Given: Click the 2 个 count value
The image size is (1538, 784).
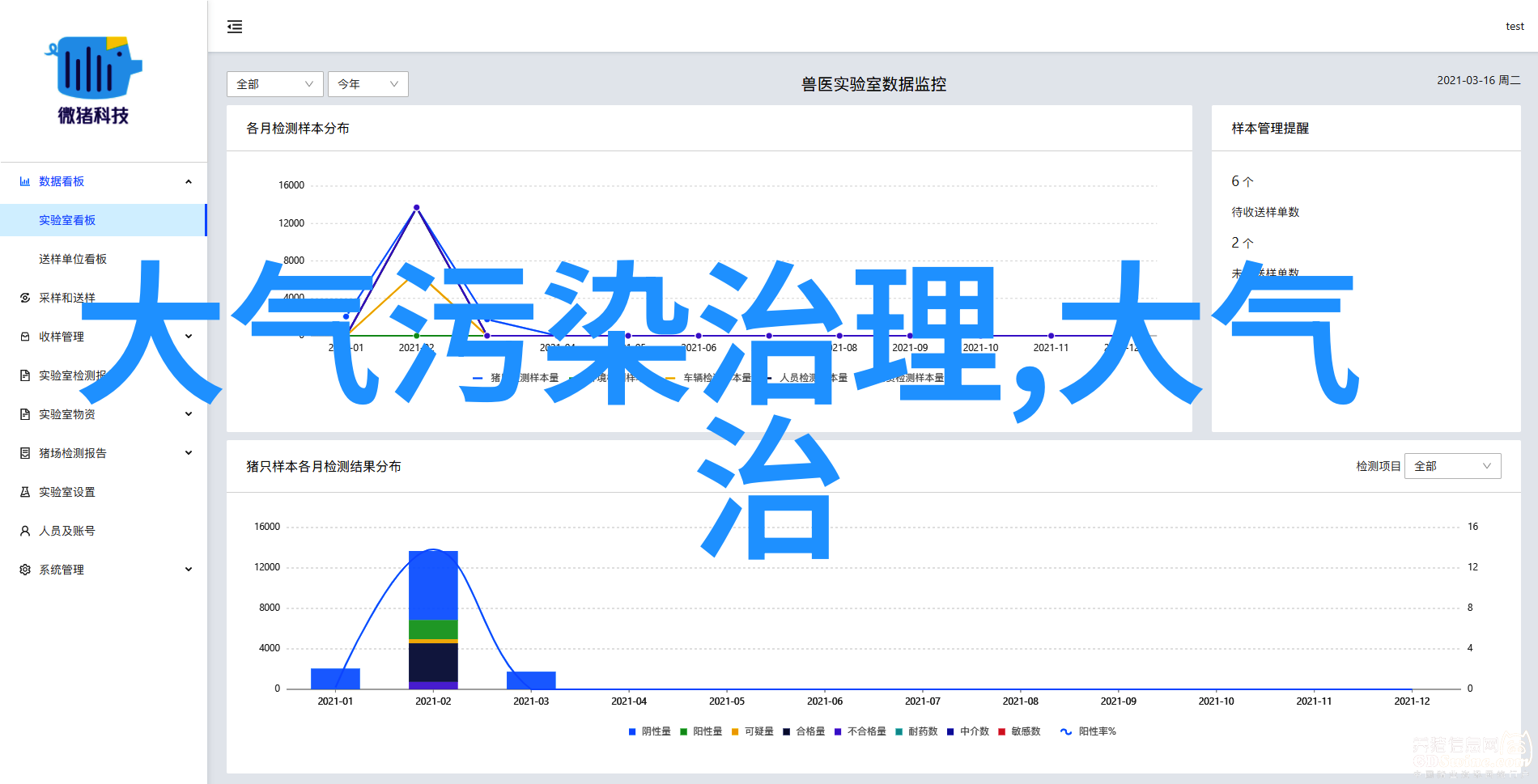Looking at the screenshot, I should coord(1243,243).
